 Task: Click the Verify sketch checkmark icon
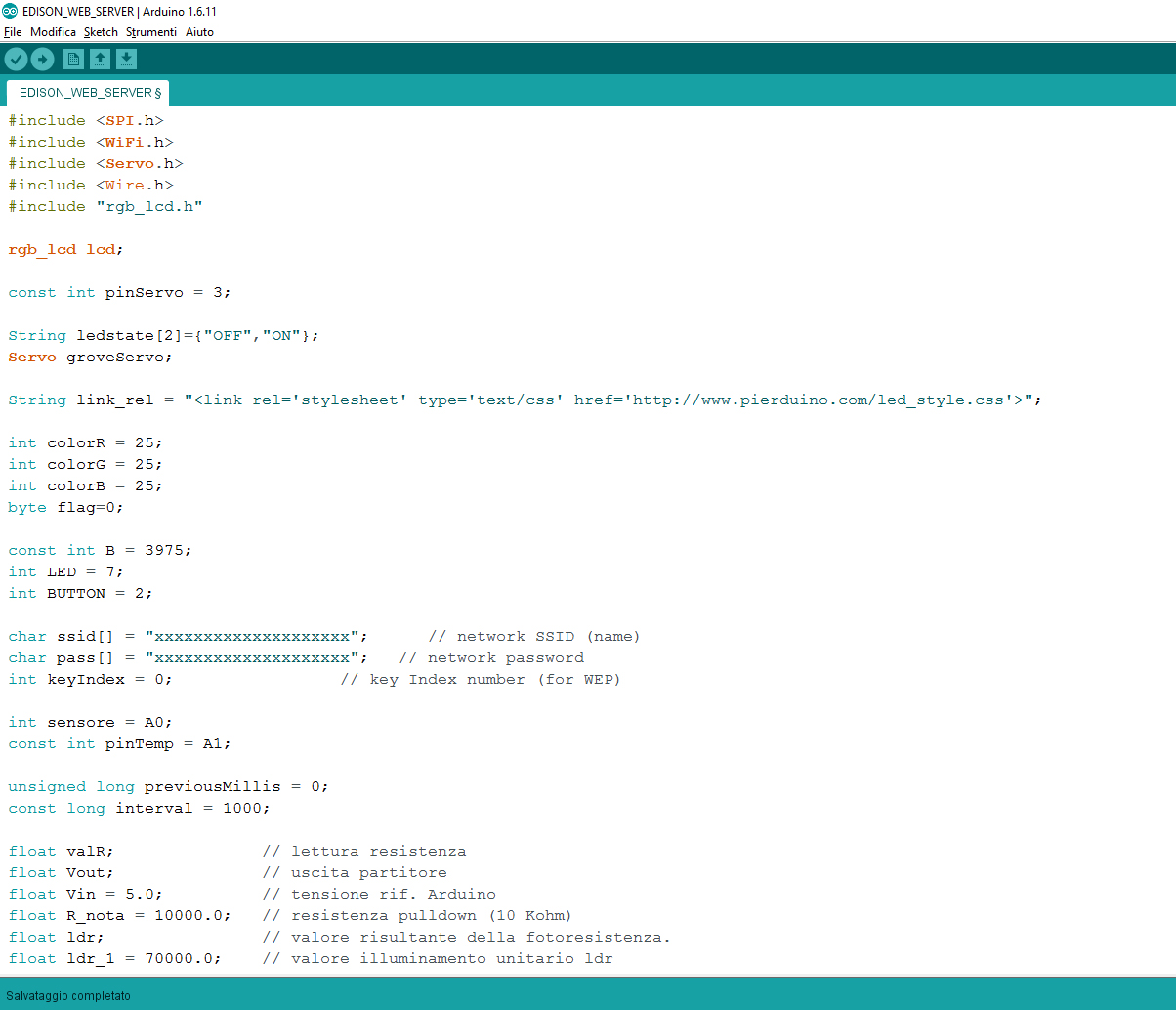click(16, 60)
